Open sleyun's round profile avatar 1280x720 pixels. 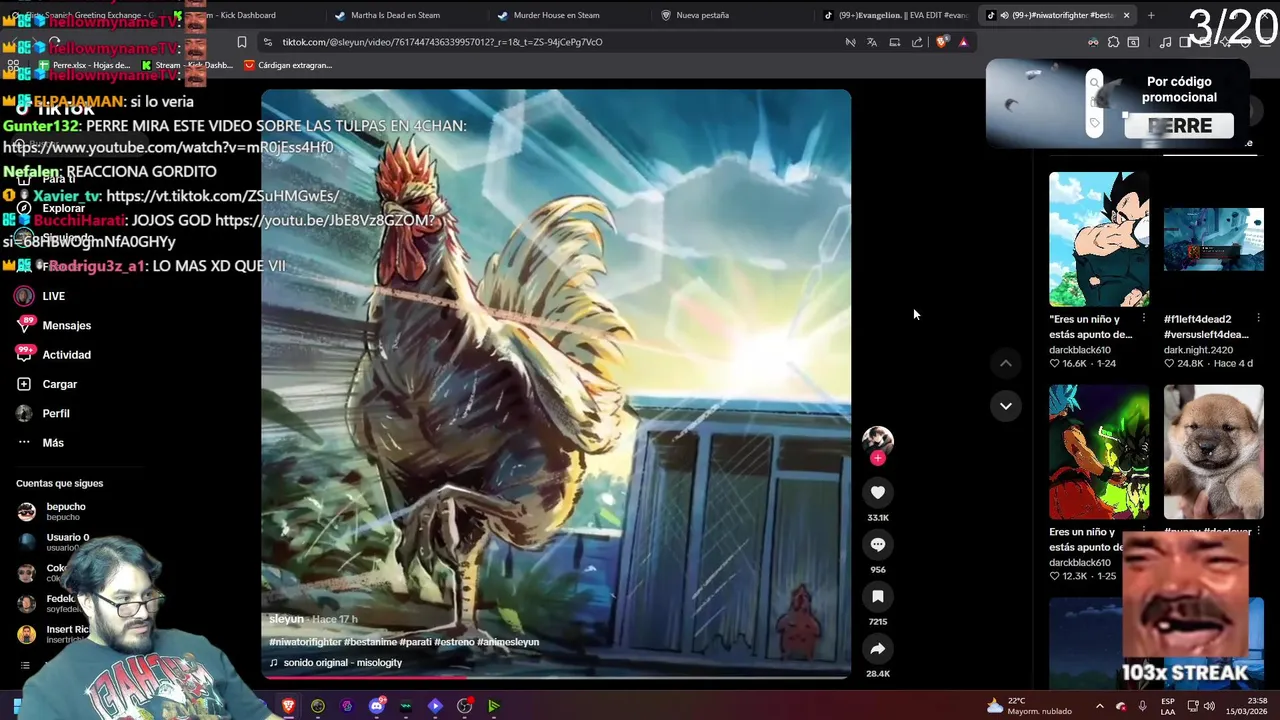point(877,440)
